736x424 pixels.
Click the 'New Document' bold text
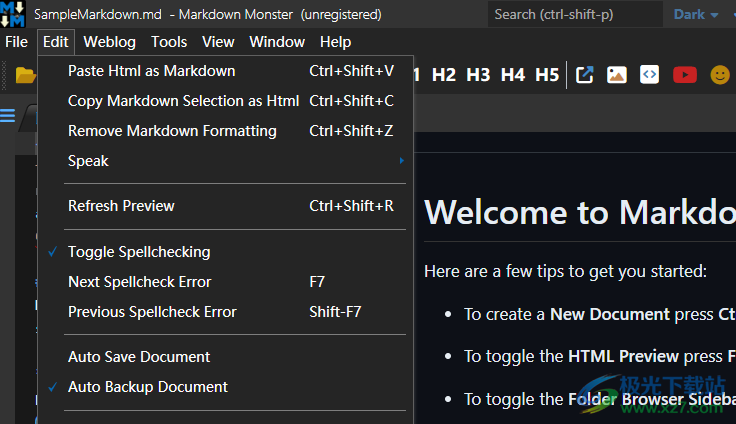point(610,314)
